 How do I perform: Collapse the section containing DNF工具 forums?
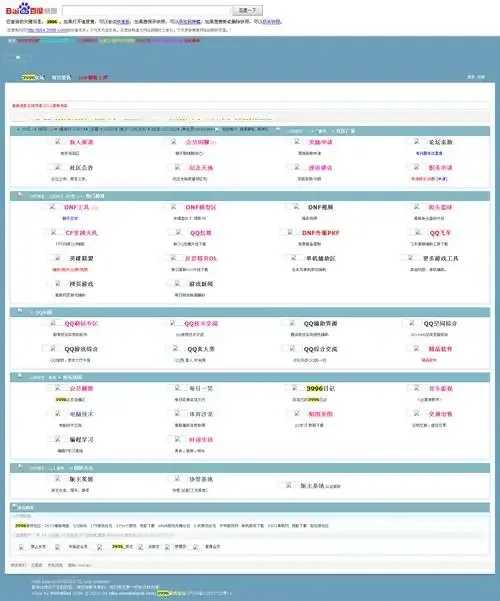point(20,195)
